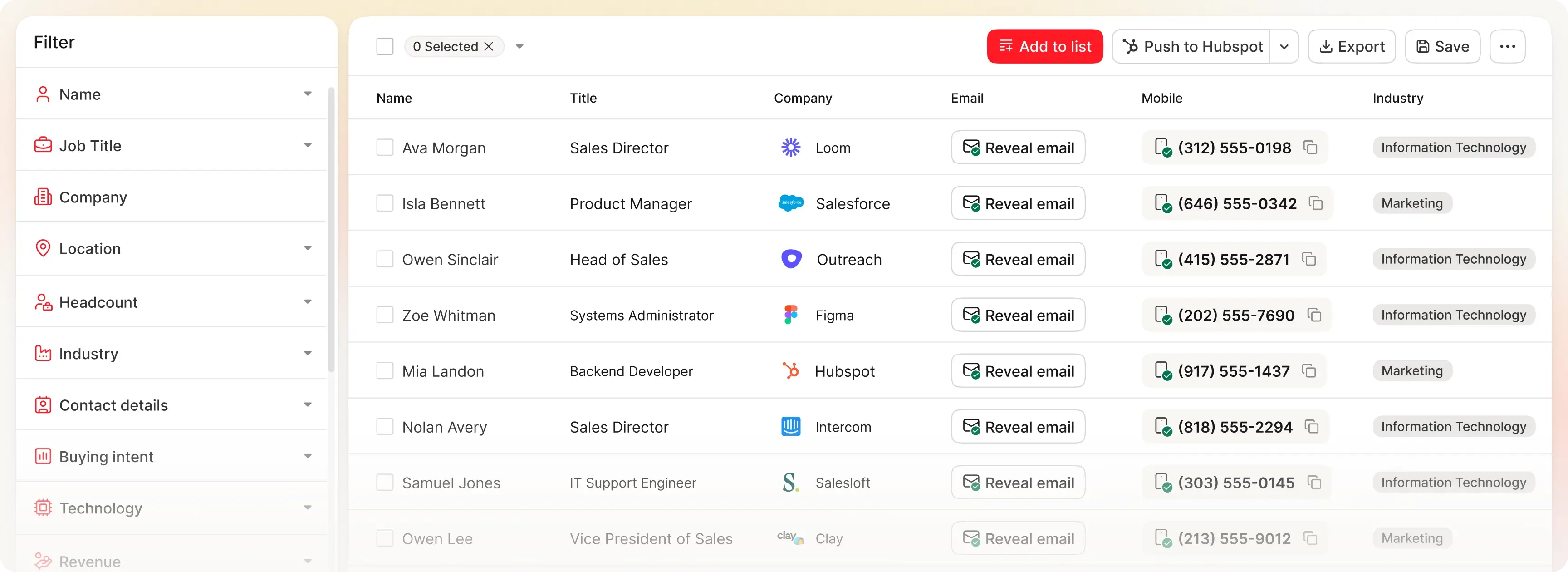Check the select-all checkbox in toolbar

click(385, 46)
